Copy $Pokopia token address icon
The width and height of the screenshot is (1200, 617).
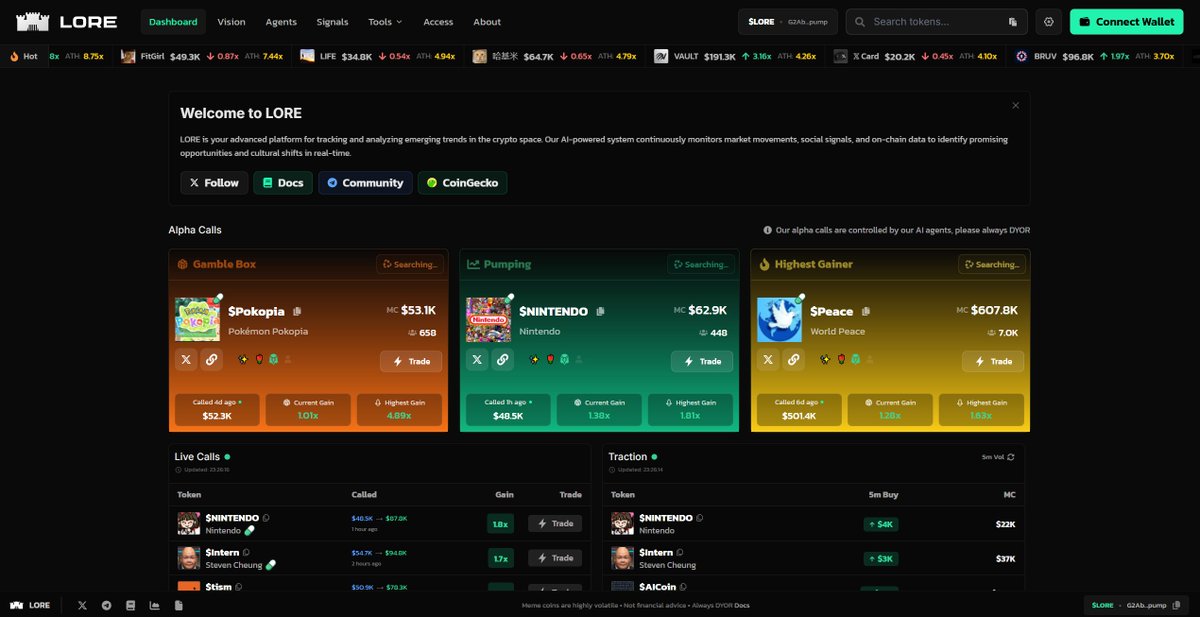point(297,312)
